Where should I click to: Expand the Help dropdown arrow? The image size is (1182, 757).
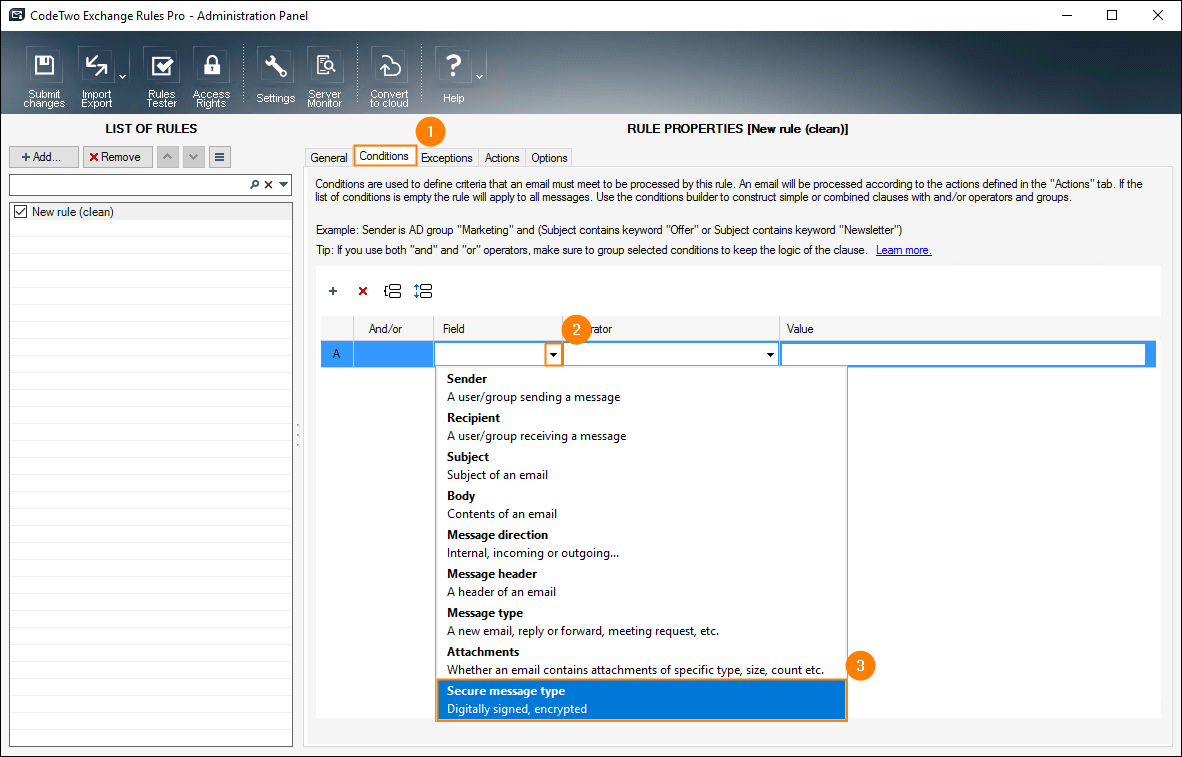[479, 76]
